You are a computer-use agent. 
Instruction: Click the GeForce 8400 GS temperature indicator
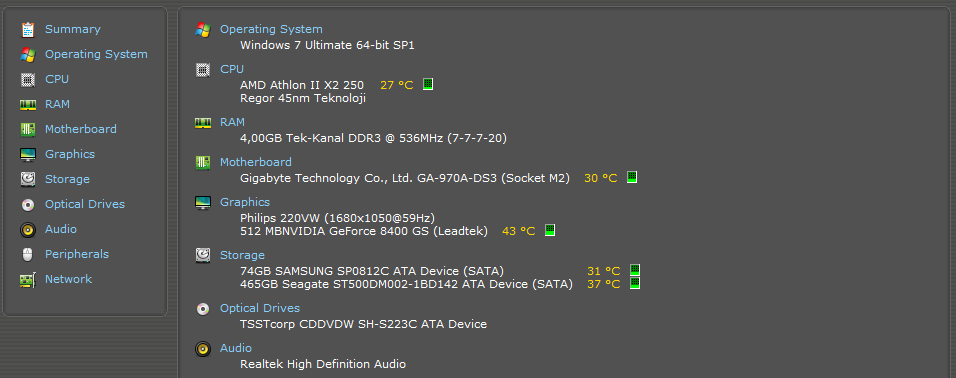(x=550, y=230)
